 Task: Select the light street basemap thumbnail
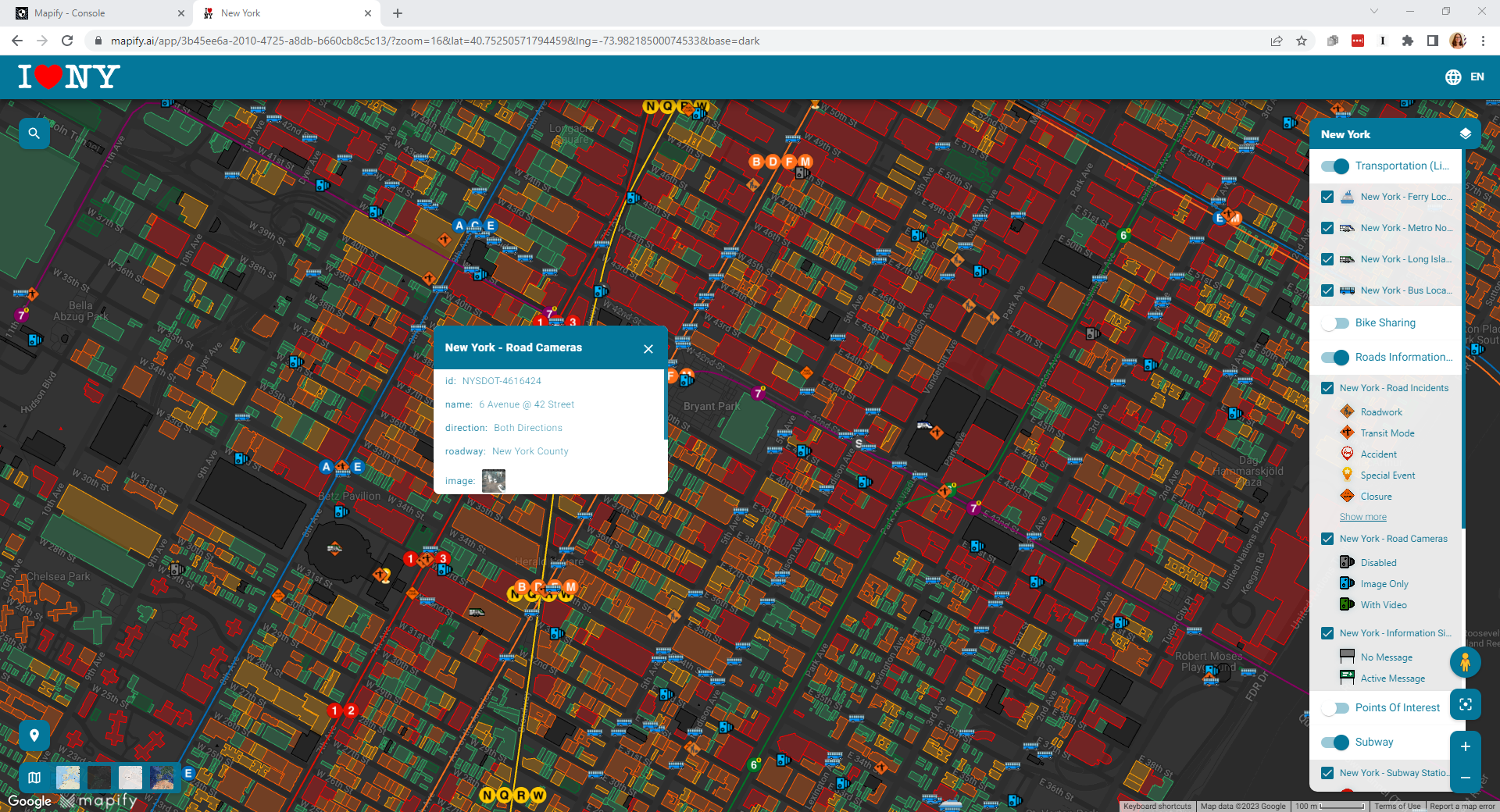tap(68, 778)
